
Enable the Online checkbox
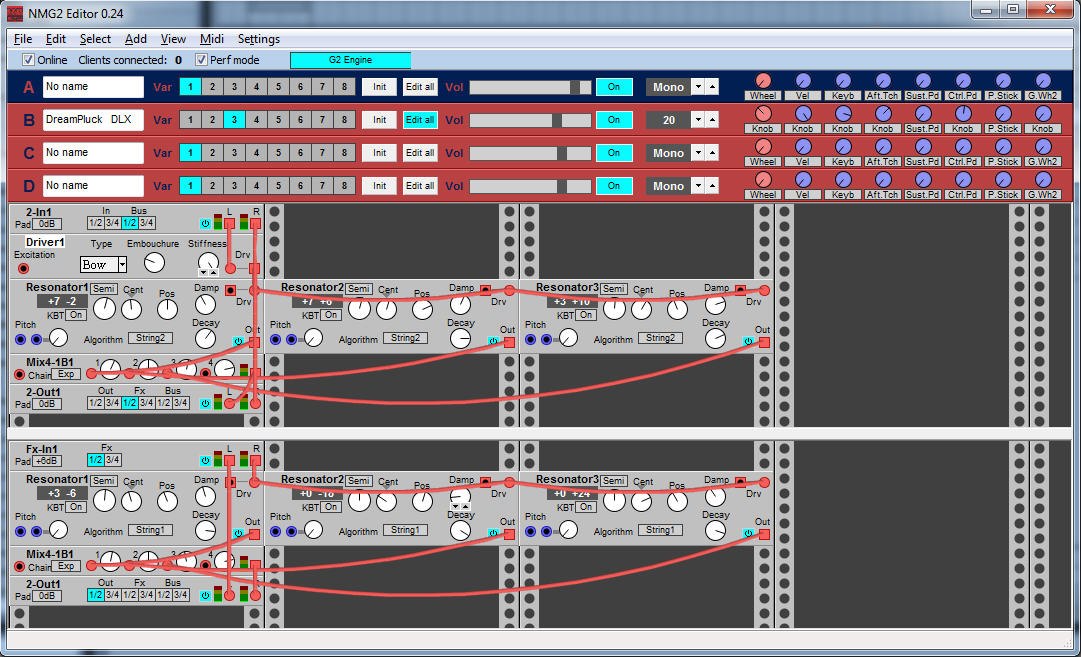click(28, 60)
